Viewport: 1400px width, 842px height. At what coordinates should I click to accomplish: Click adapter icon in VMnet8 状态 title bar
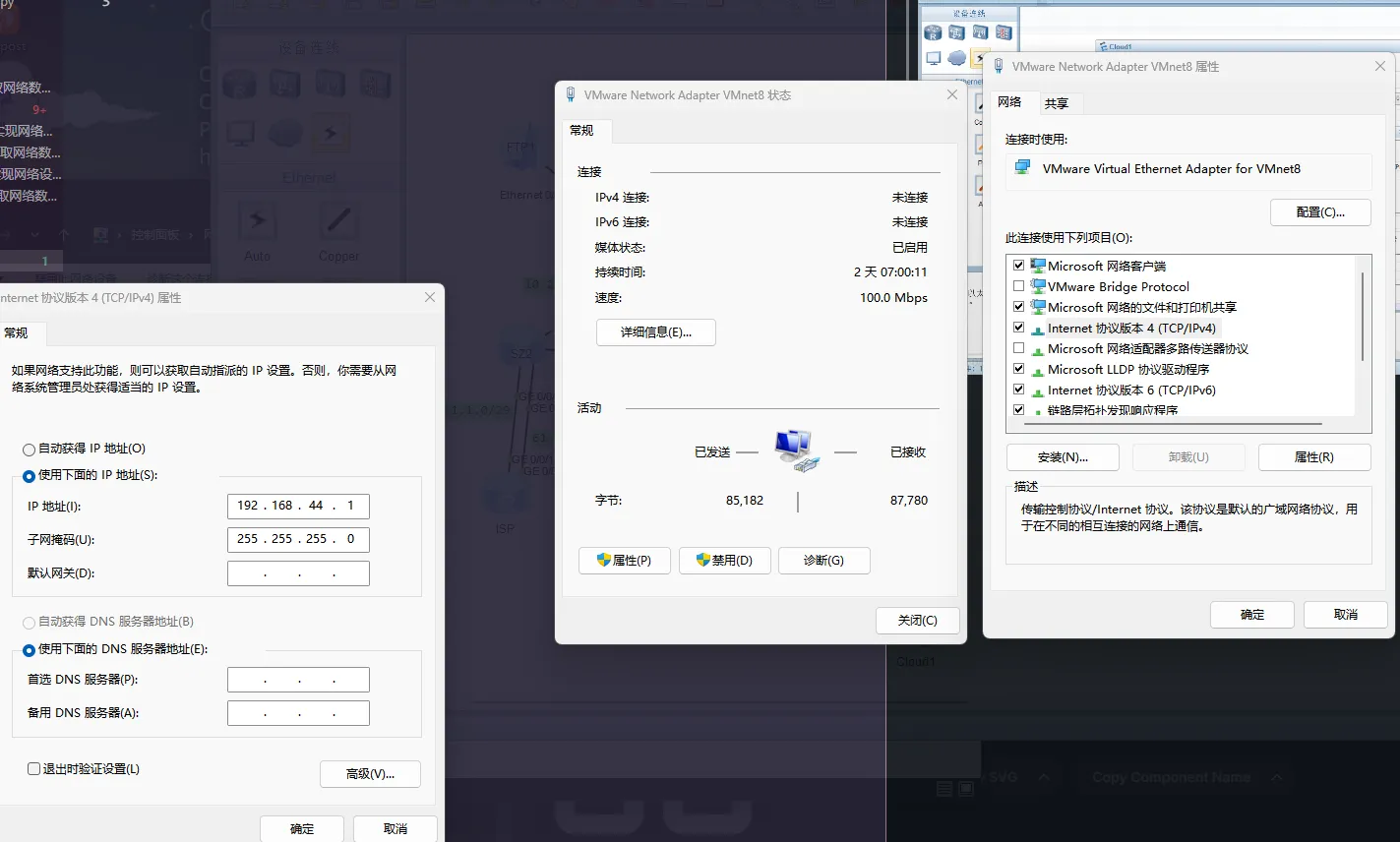571,94
